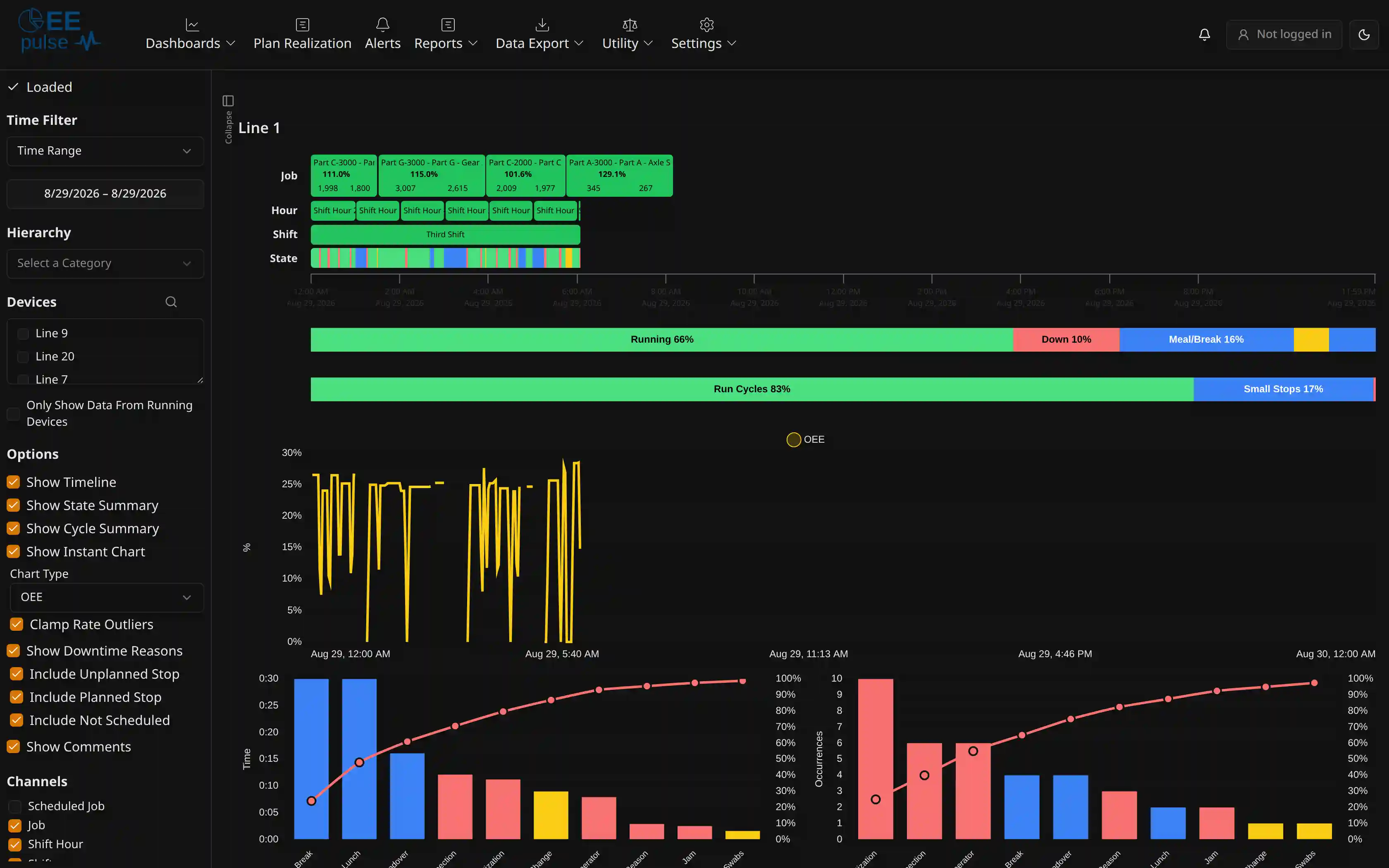Click the Reports document icon

[x=448, y=25]
